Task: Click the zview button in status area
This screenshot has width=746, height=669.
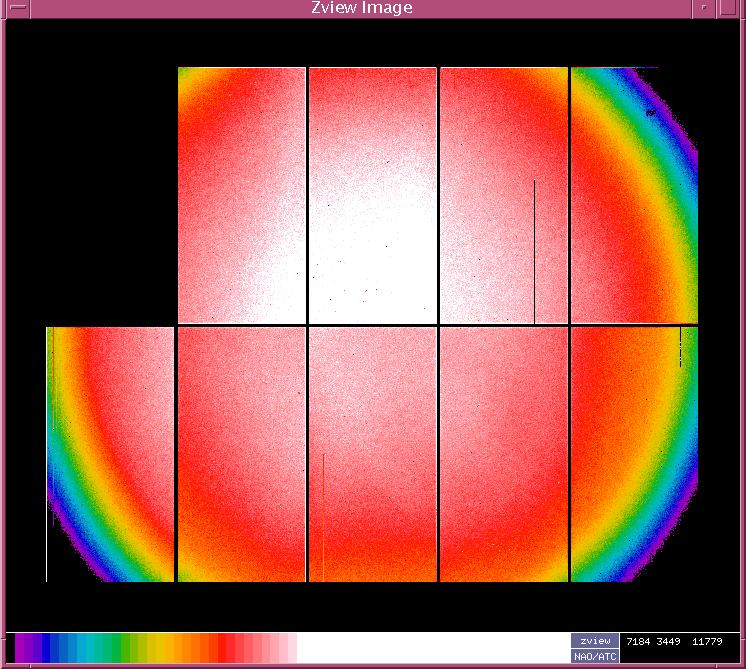Action: point(595,641)
